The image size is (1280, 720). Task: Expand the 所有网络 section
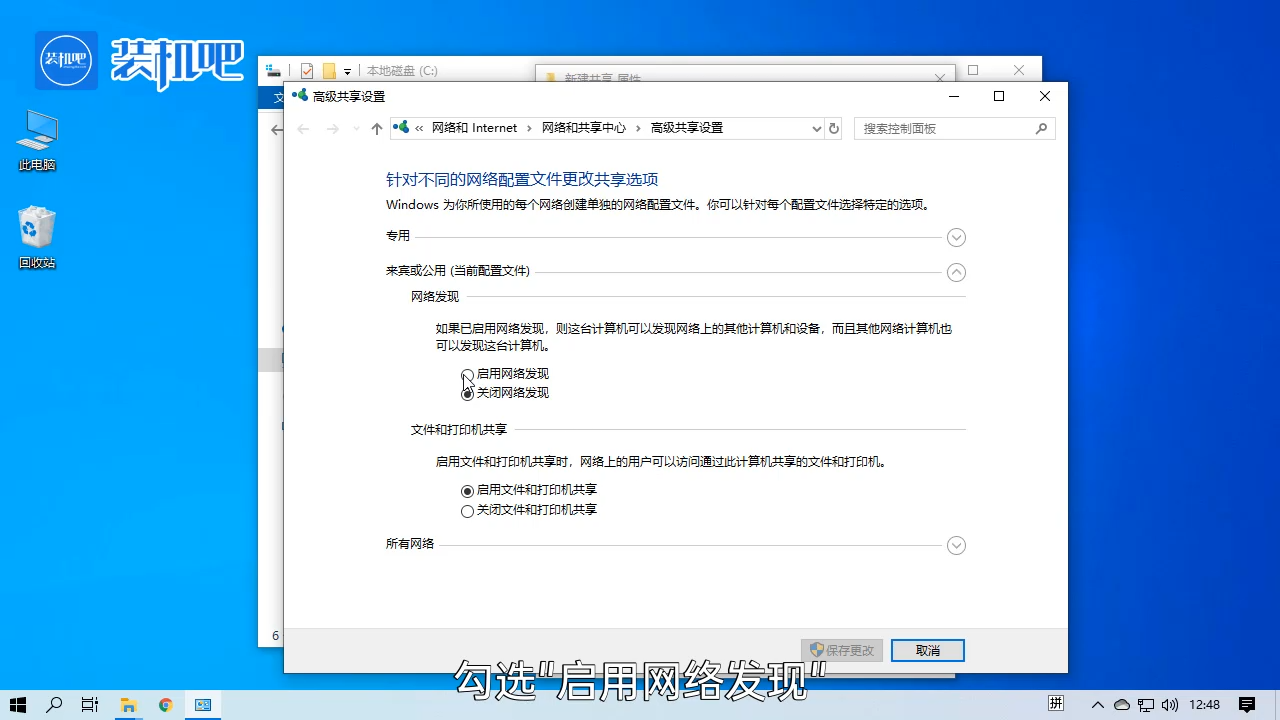click(955, 545)
